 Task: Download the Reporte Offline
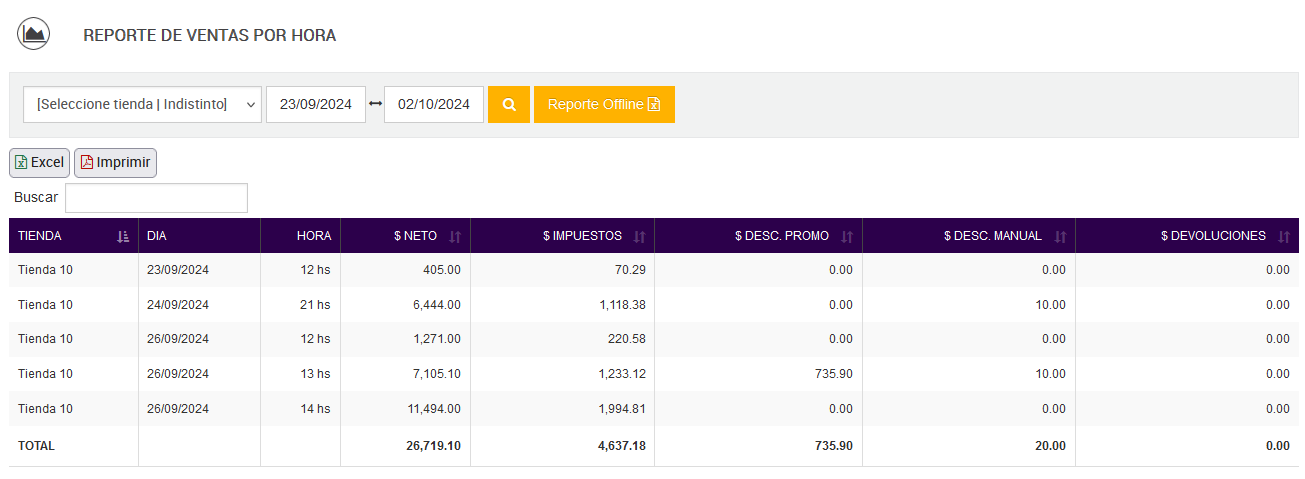point(604,104)
